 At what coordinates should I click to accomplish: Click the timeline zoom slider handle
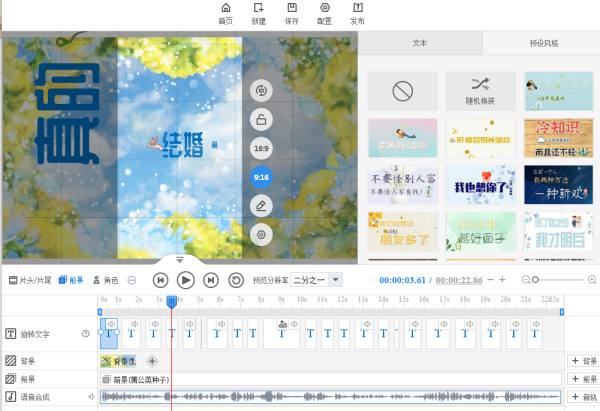click(535, 280)
